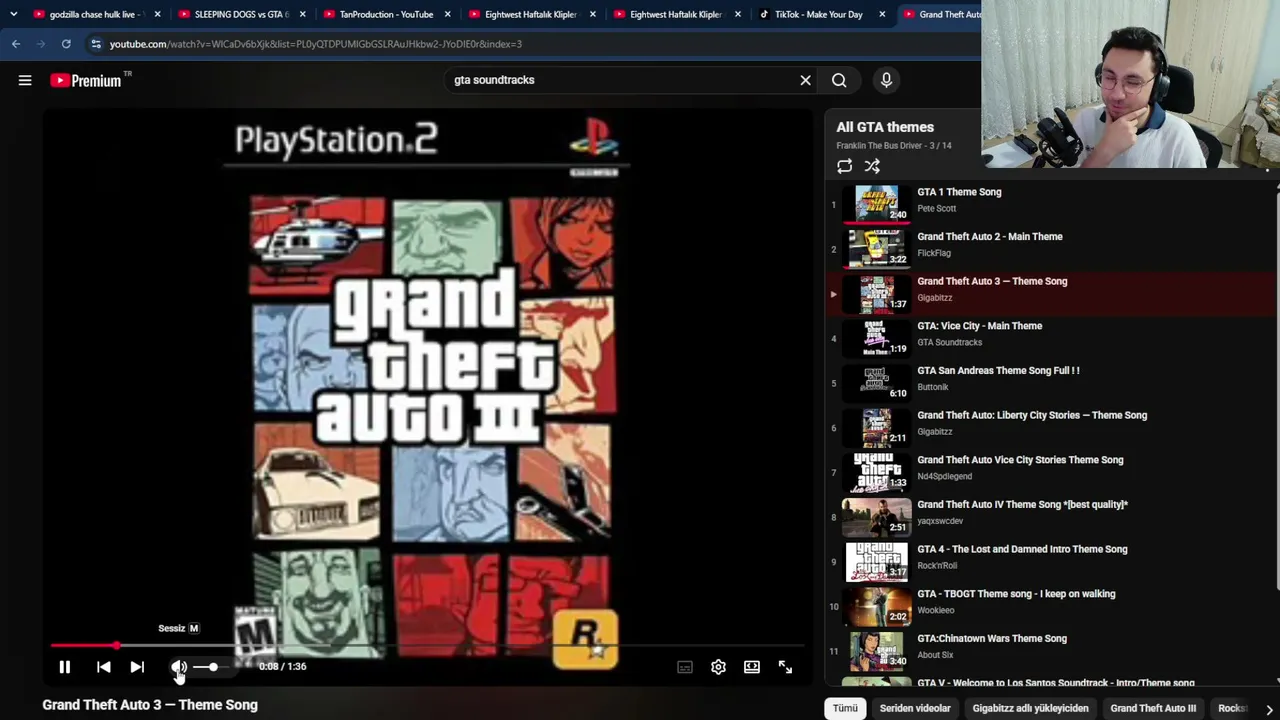Click the channel name 'About Six'

[935, 655]
